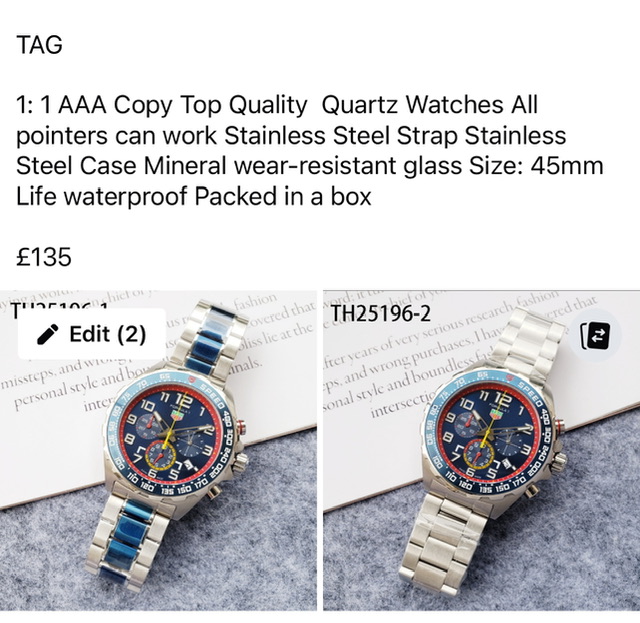Click the red top pusher on left watch

click(241, 428)
